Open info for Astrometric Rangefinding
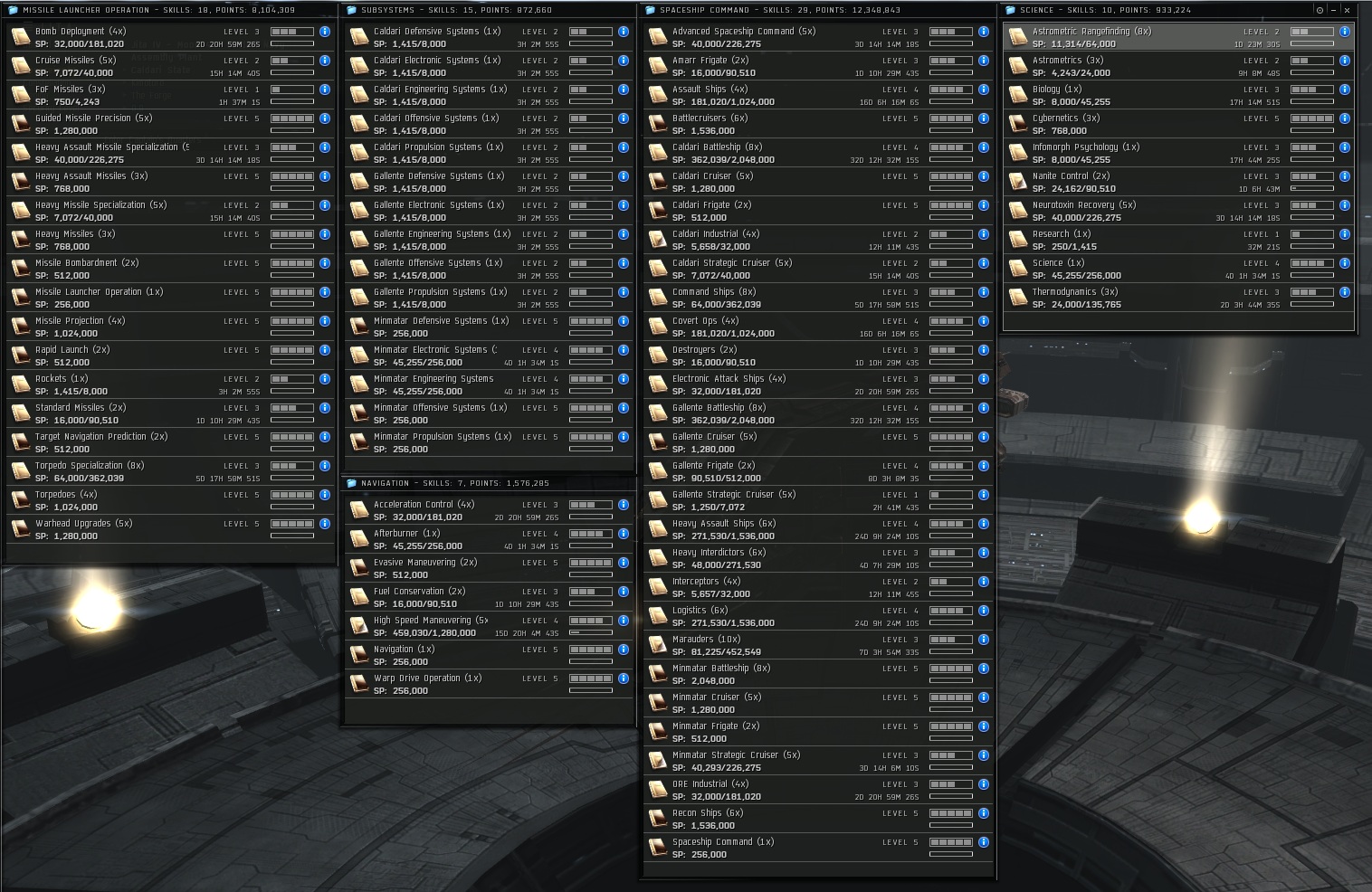 1345,32
